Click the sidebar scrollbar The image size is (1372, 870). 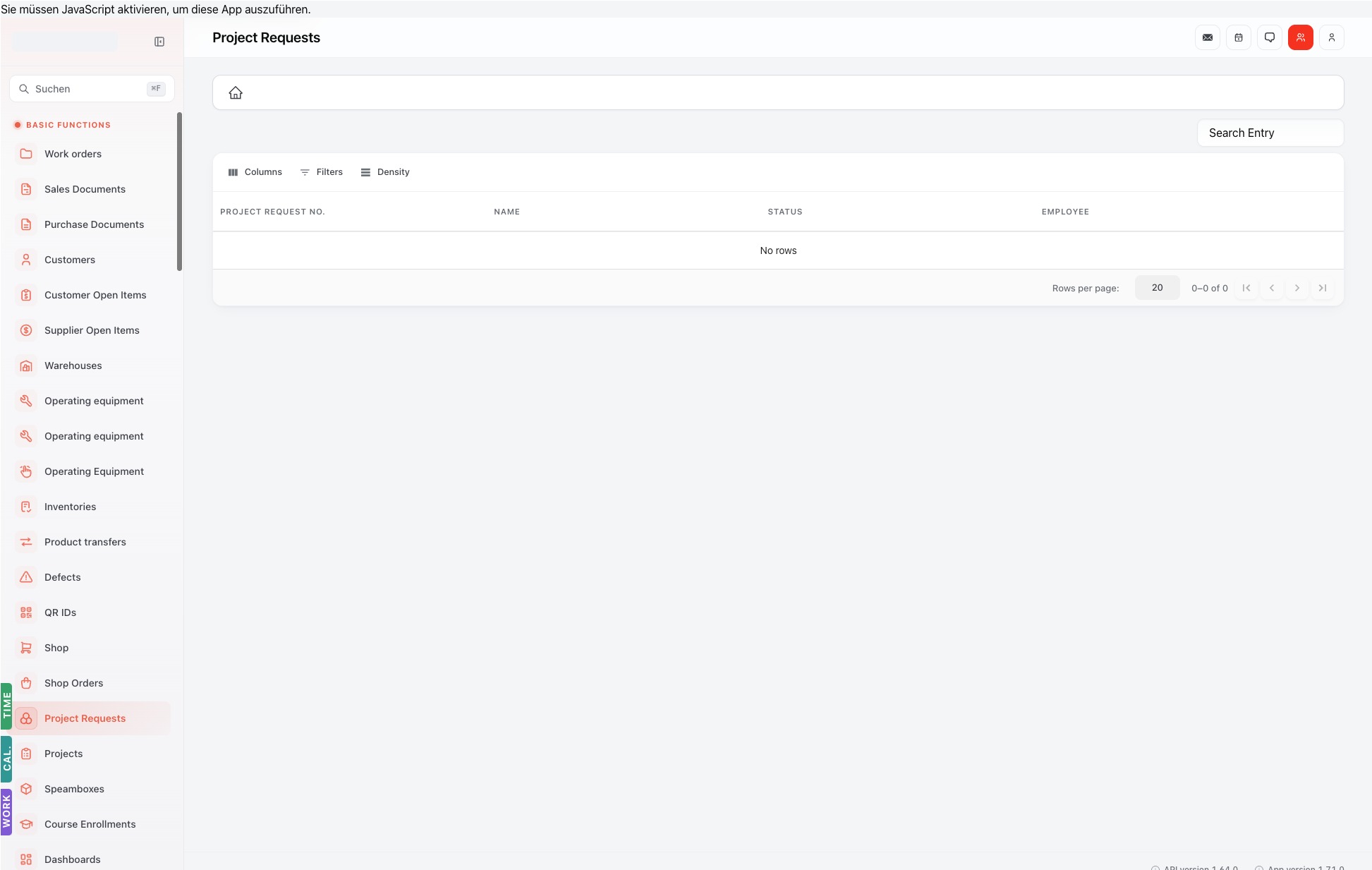pos(179,191)
